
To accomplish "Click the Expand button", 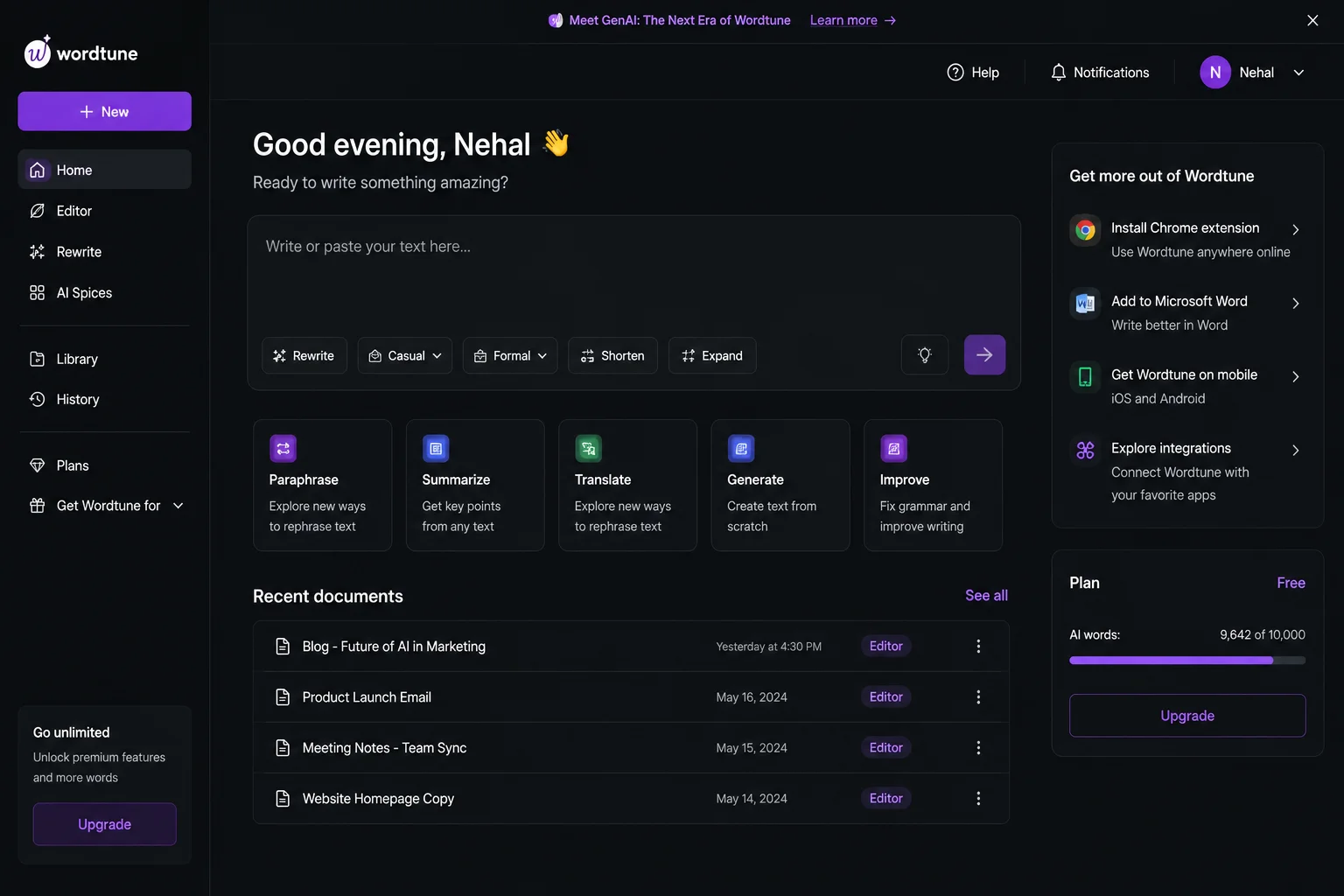I will pyautogui.click(x=712, y=356).
